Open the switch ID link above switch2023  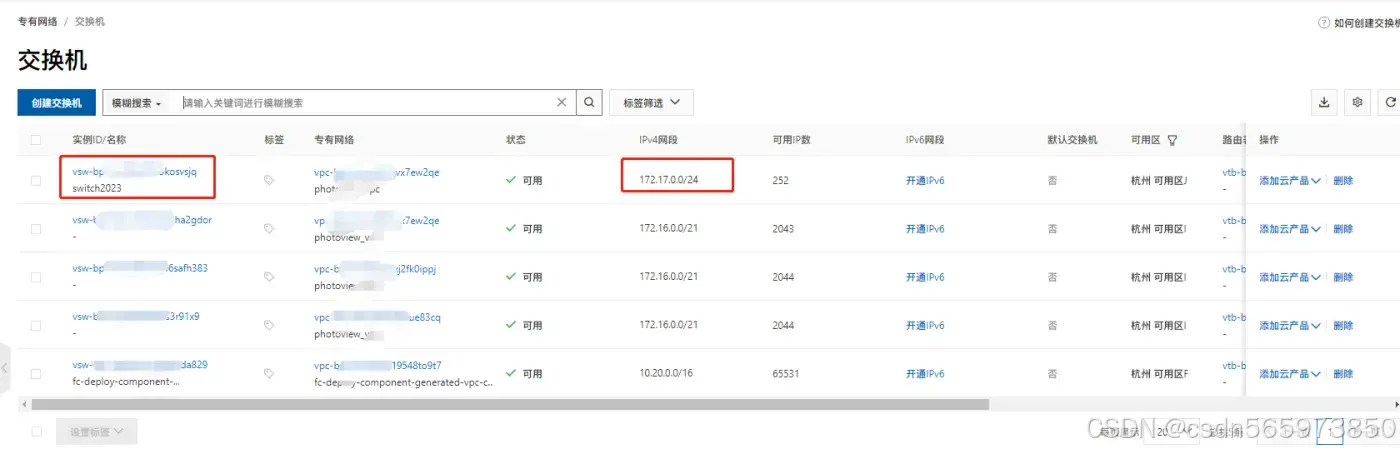[x=135, y=172]
